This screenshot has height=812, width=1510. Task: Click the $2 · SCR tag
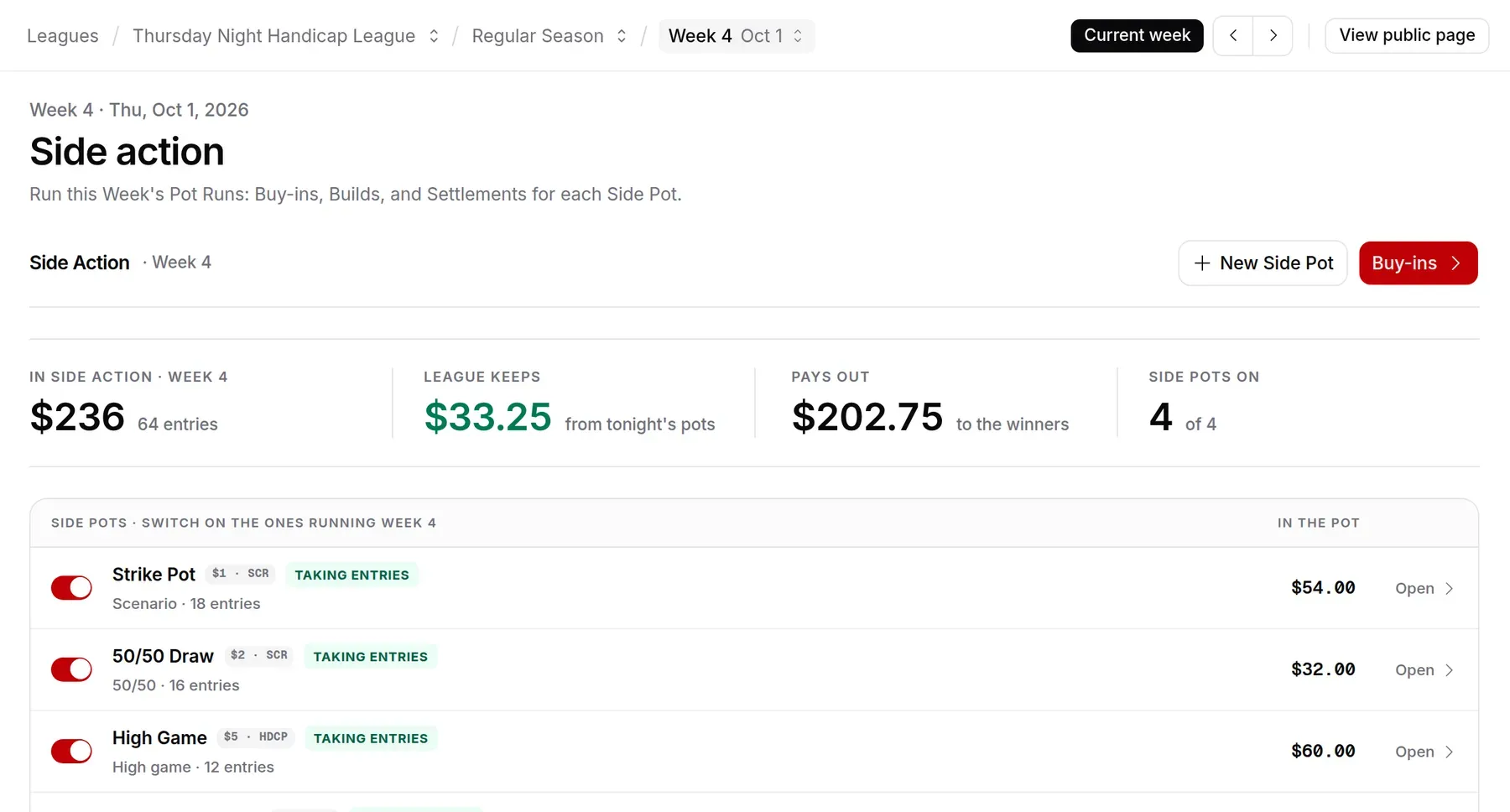pos(259,655)
